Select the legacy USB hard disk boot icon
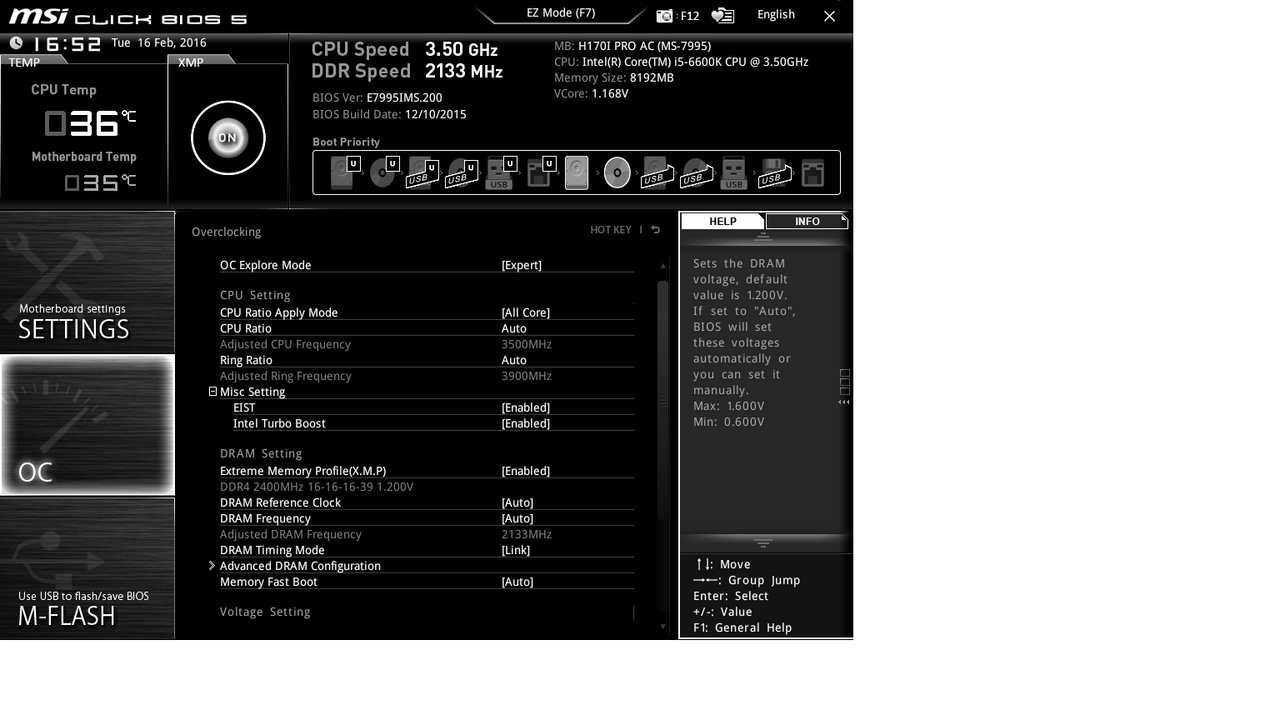 655,173
